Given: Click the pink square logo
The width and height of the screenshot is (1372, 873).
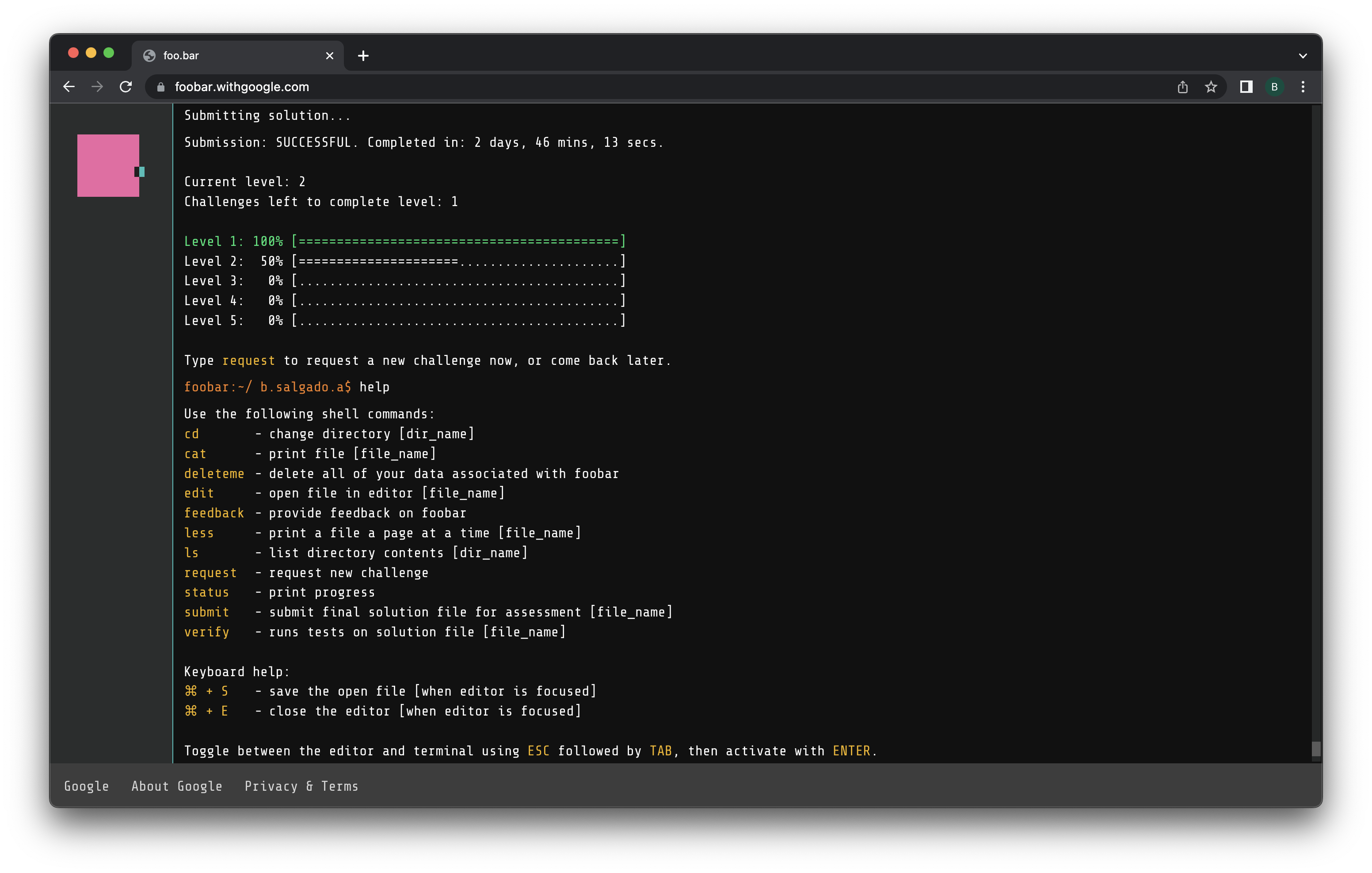Looking at the screenshot, I should tap(108, 165).
